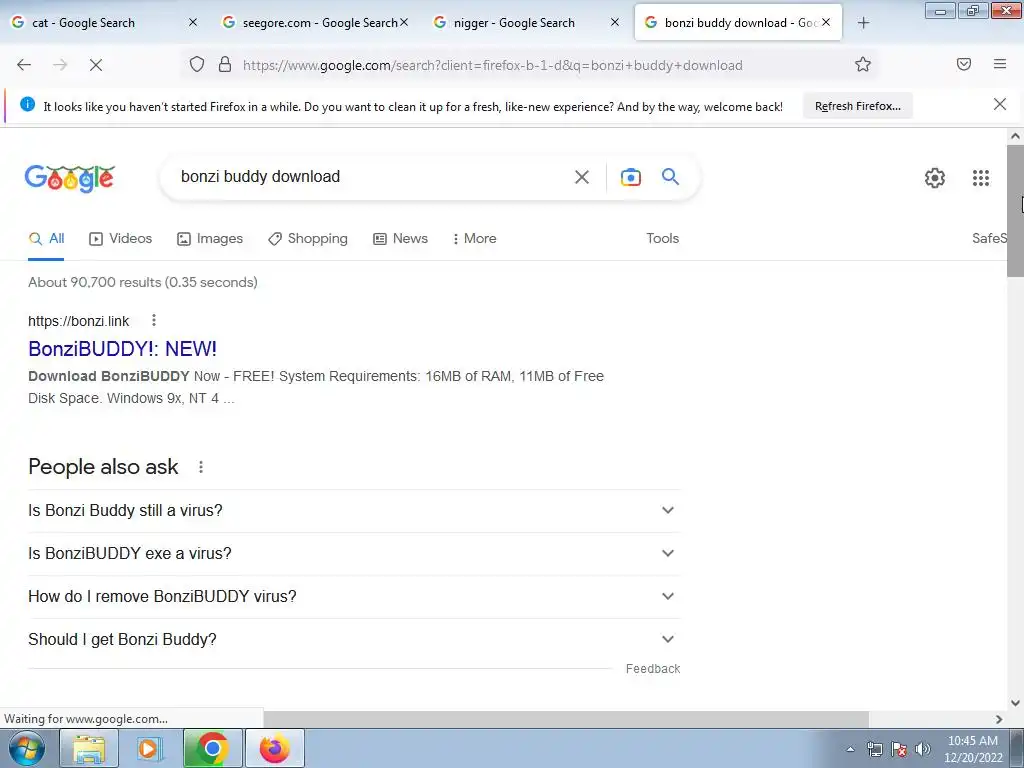Click the vertical scrollbar thumb

1015,210
